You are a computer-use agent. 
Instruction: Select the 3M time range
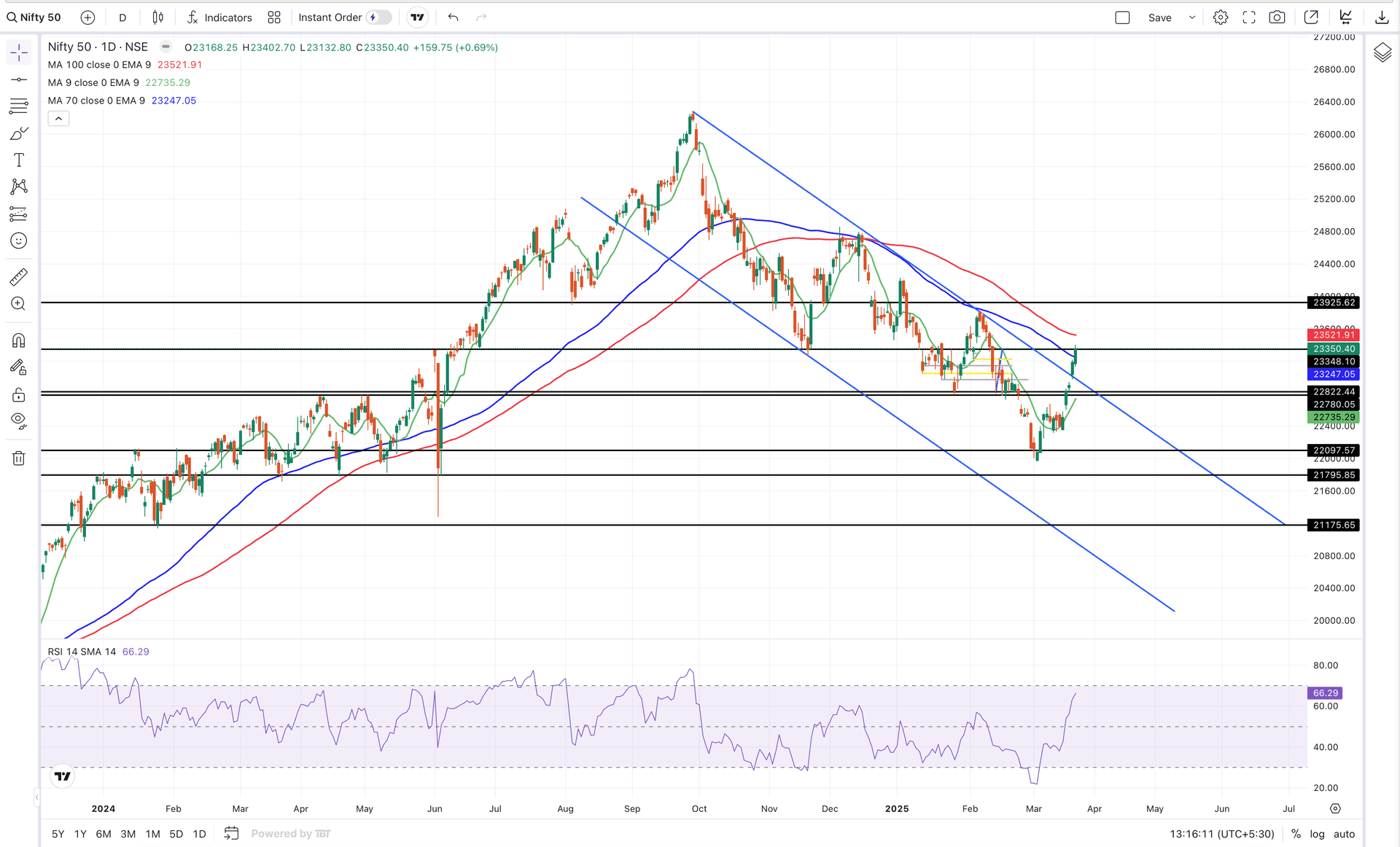click(128, 834)
